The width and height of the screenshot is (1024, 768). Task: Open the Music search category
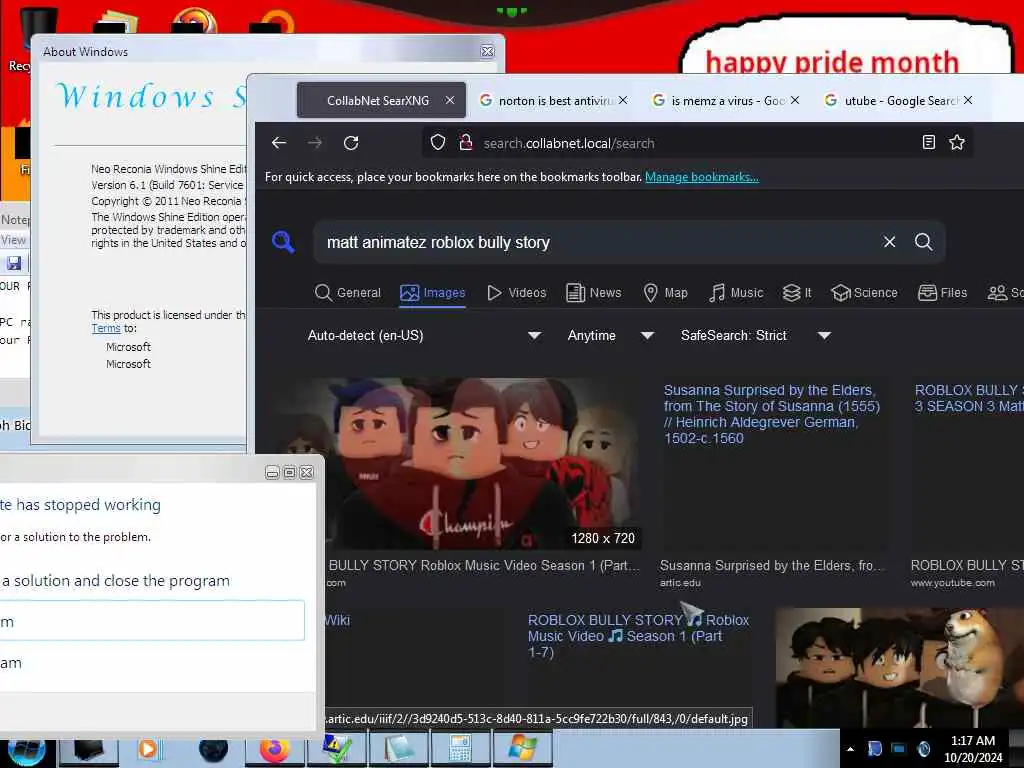click(x=736, y=293)
